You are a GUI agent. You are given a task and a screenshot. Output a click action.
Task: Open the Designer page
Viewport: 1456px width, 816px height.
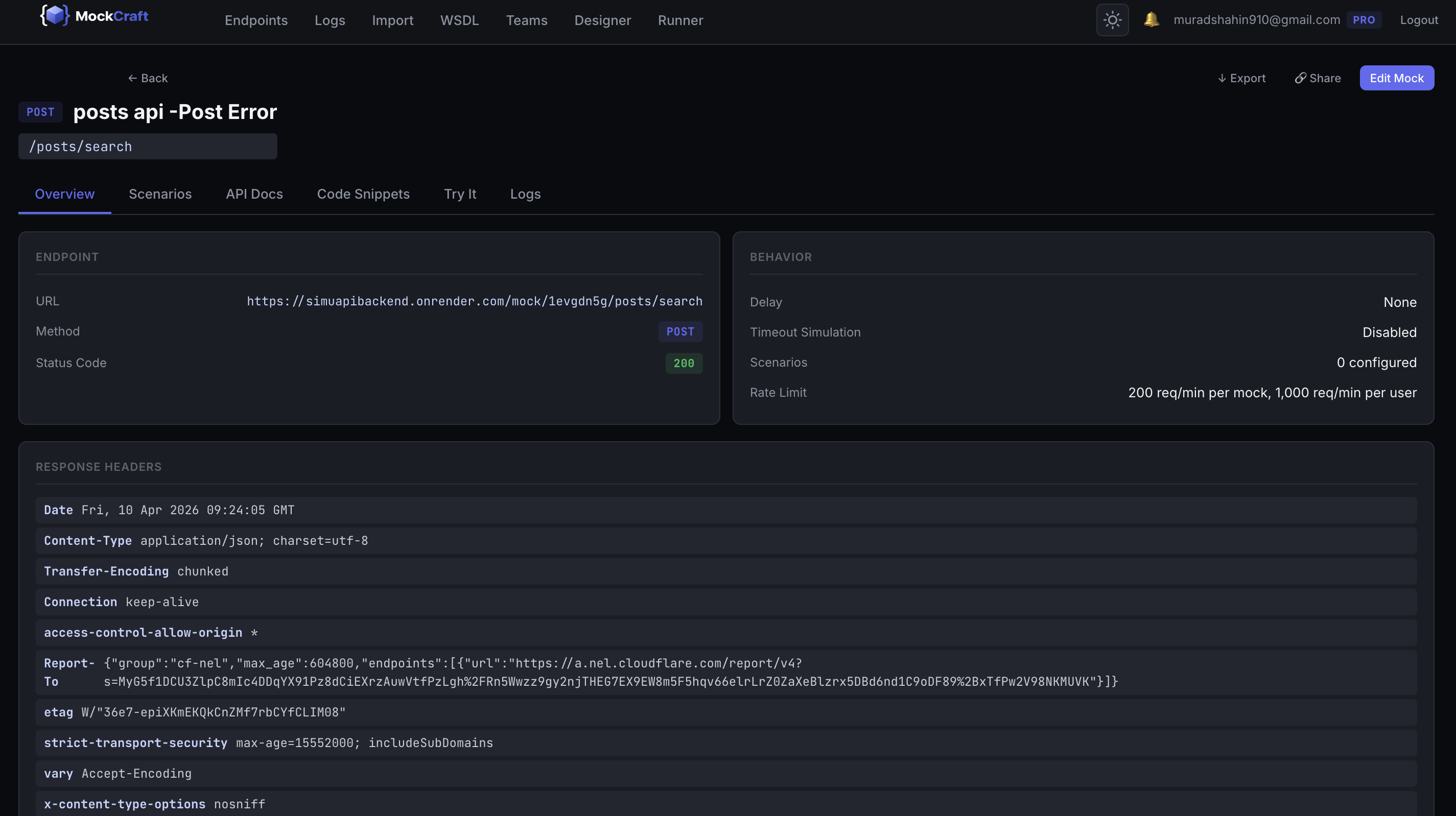(x=602, y=20)
